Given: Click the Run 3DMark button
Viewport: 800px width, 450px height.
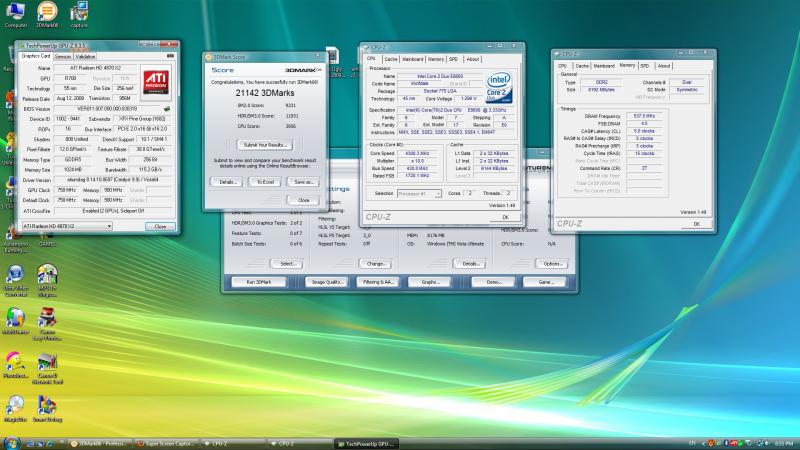Looking at the screenshot, I should coord(259,282).
